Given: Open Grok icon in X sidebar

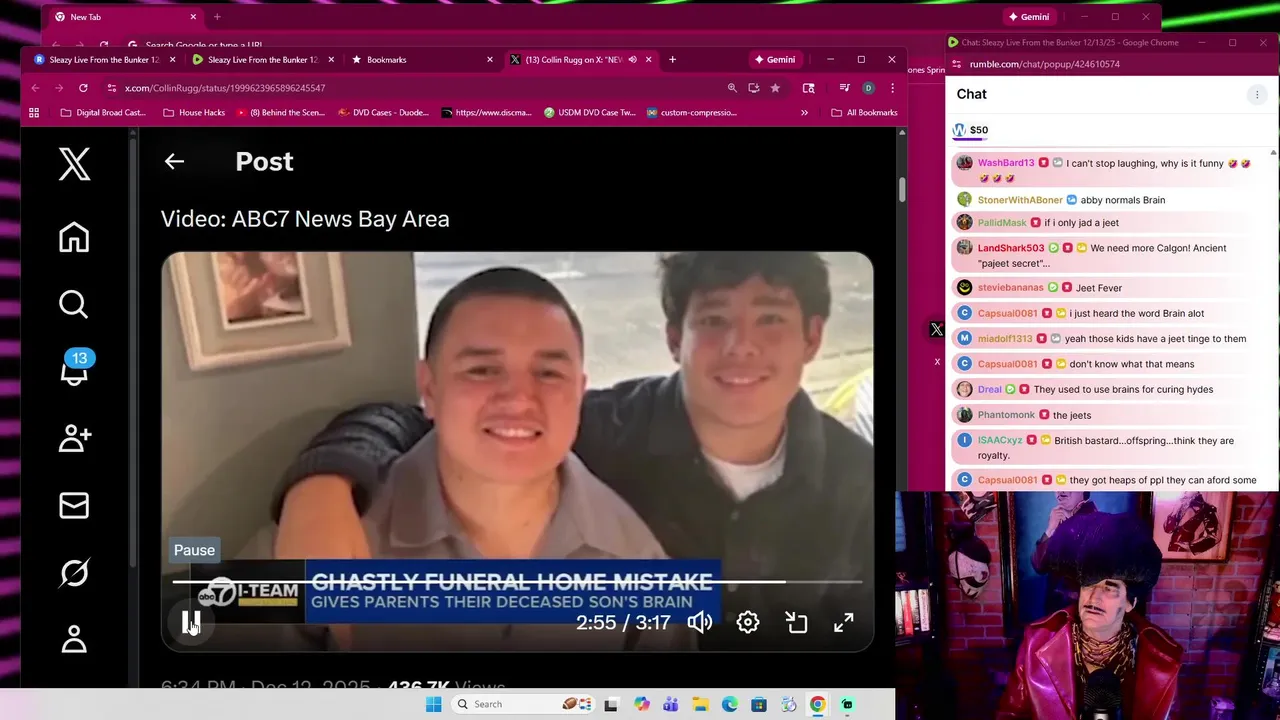Looking at the screenshot, I should pos(74,572).
